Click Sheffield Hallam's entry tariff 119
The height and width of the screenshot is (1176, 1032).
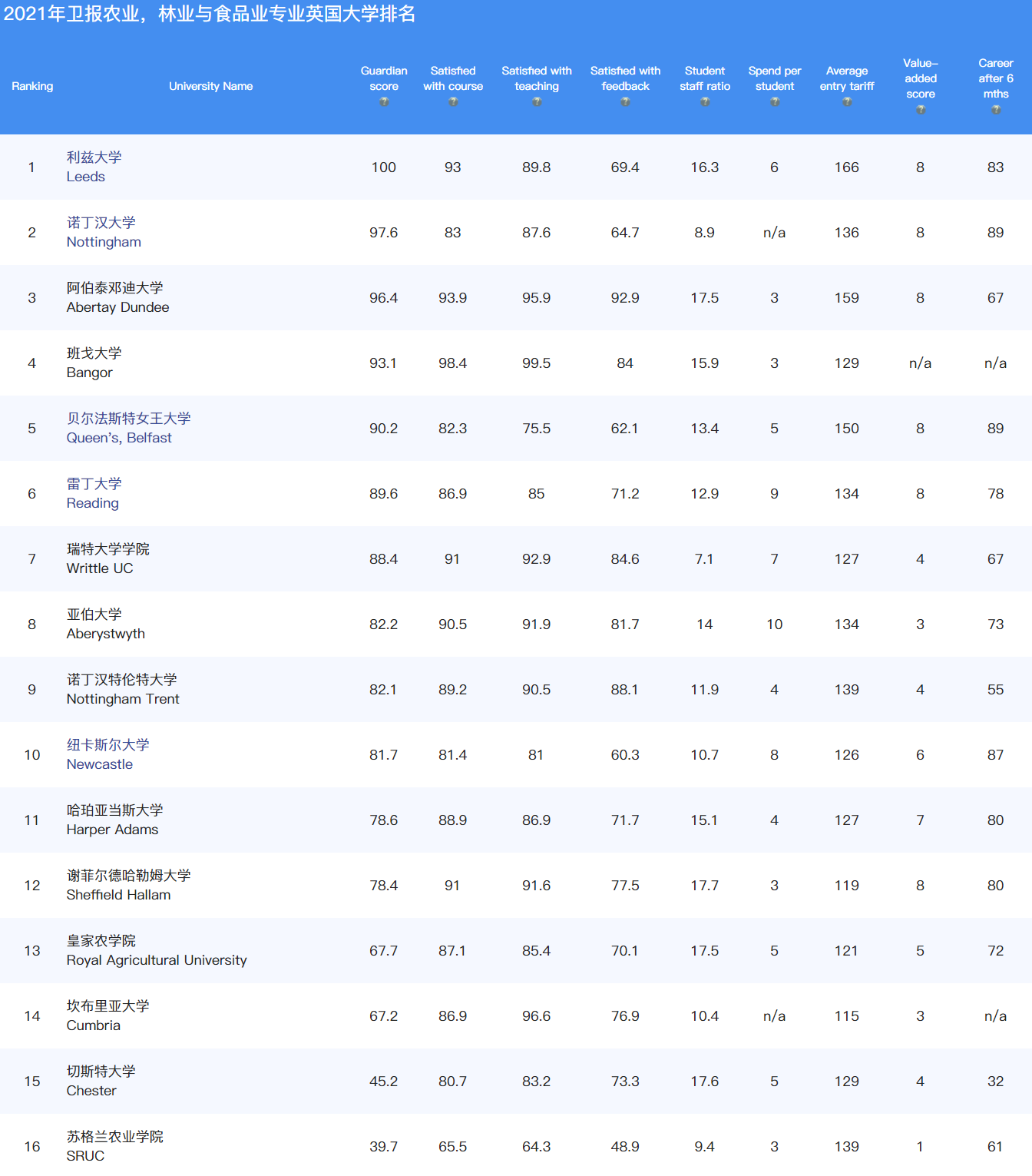pos(847,886)
